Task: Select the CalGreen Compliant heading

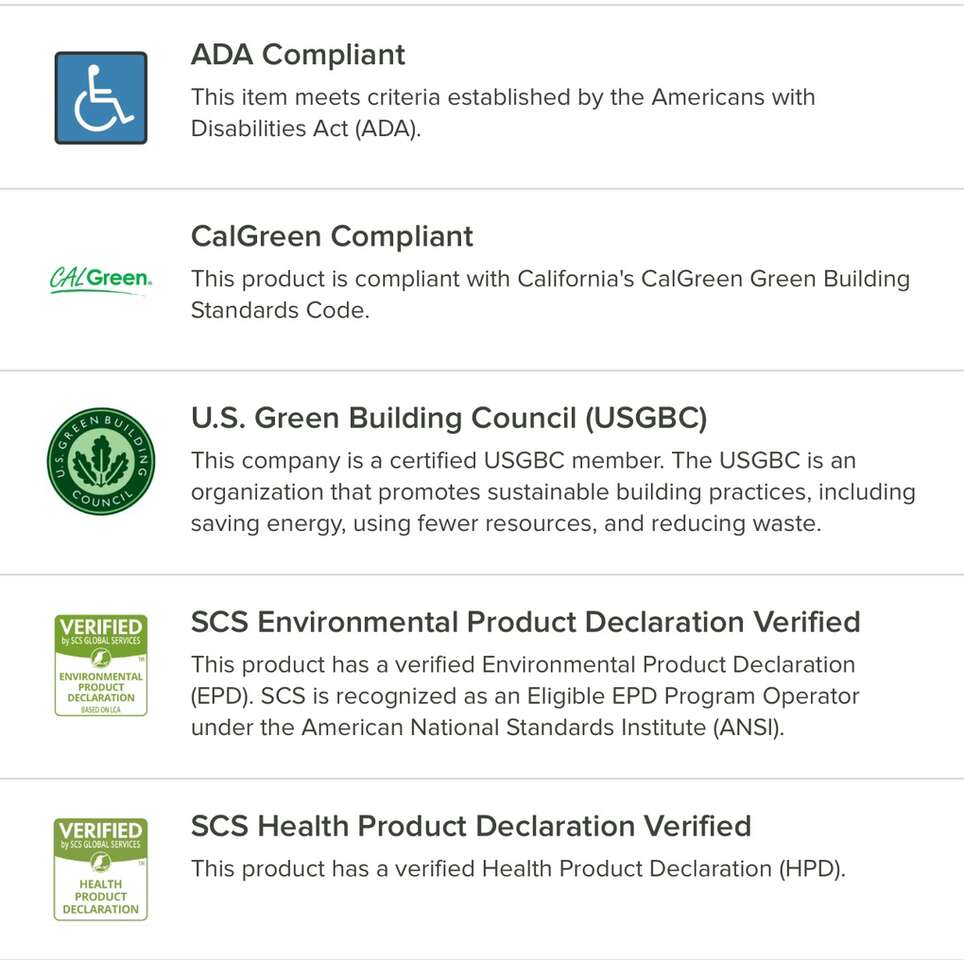Action: pyautogui.click(x=332, y=236)
